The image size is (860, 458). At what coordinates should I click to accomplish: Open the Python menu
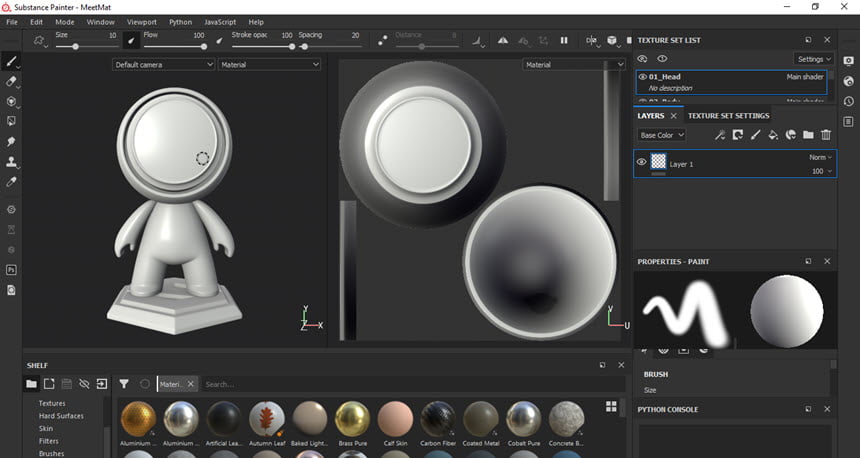[x=180, y=22]
